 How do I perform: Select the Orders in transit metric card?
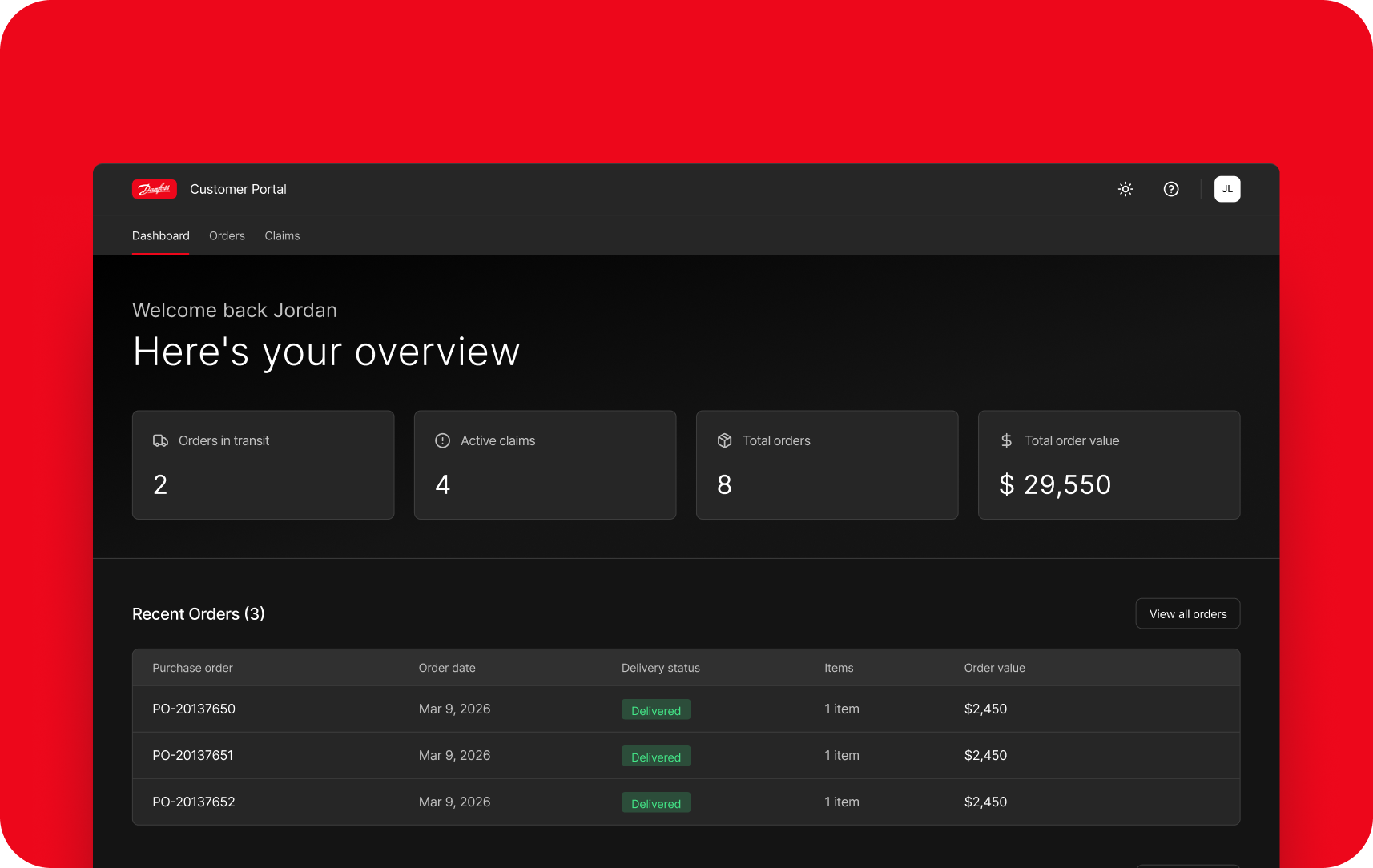[x=263, y=464]
